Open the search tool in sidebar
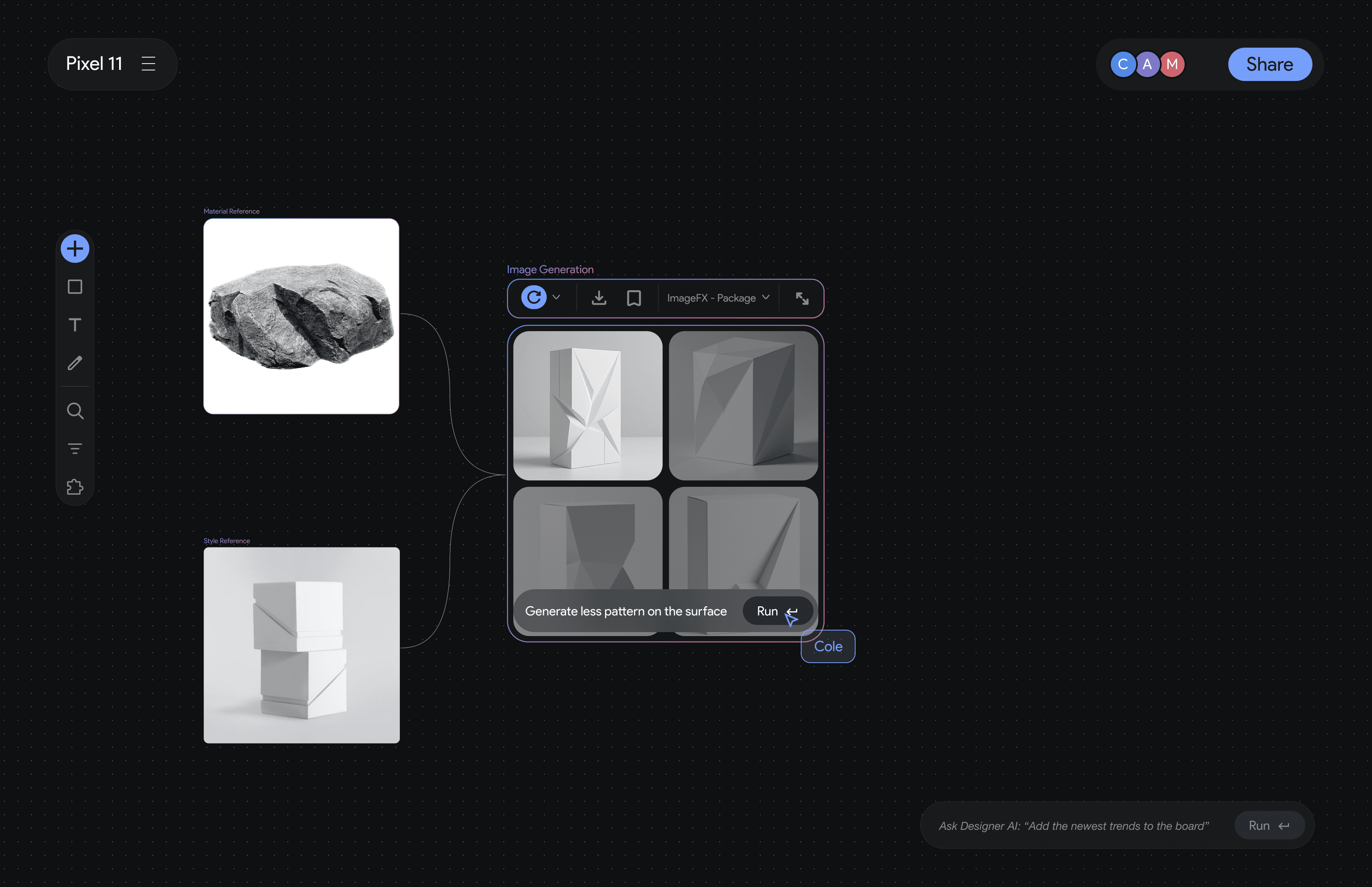This screenshot has width=1372, height=887. point(75,411)
